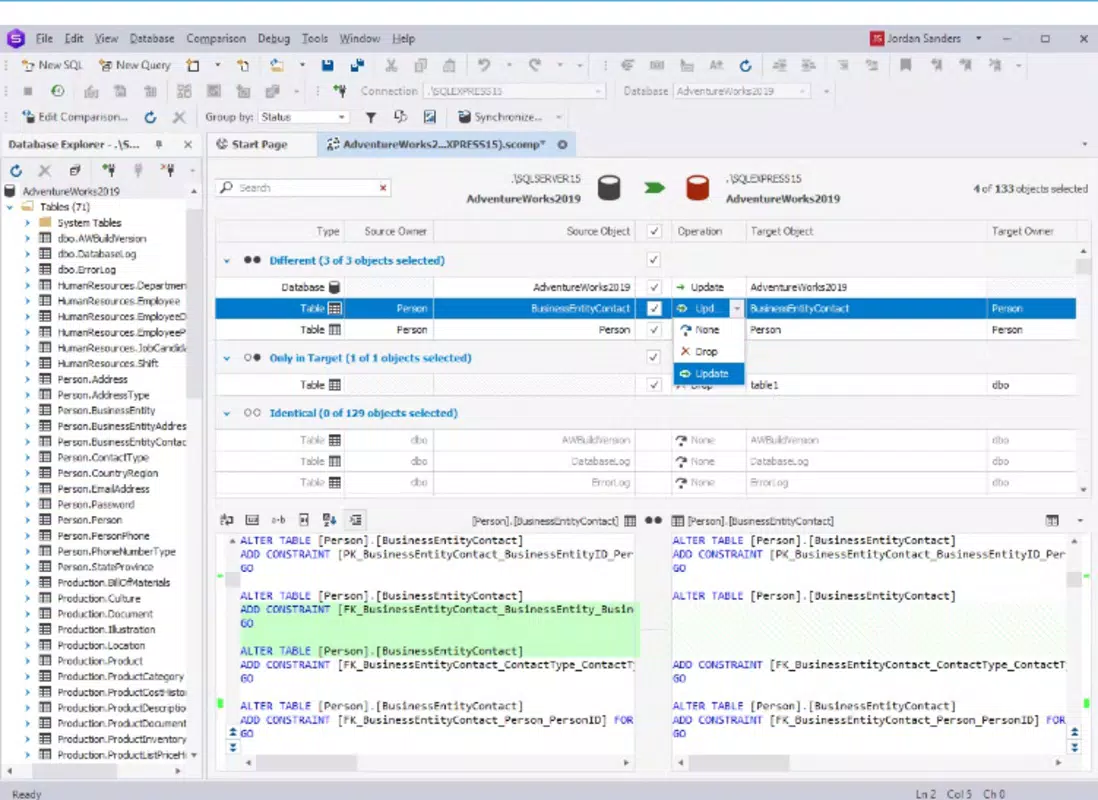Toggle checkbox for BusinessEntityContact row
Viewport: 1098px width, 800px height.
[654, 308]
